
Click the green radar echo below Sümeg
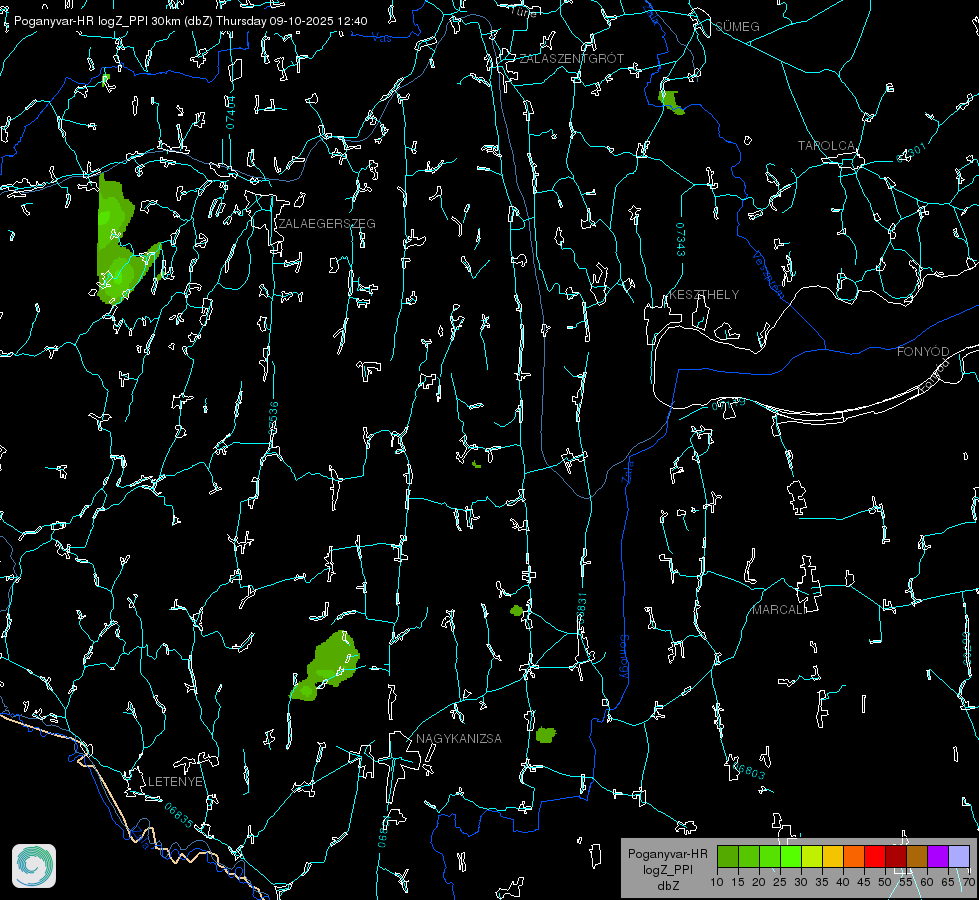(671, 102)
